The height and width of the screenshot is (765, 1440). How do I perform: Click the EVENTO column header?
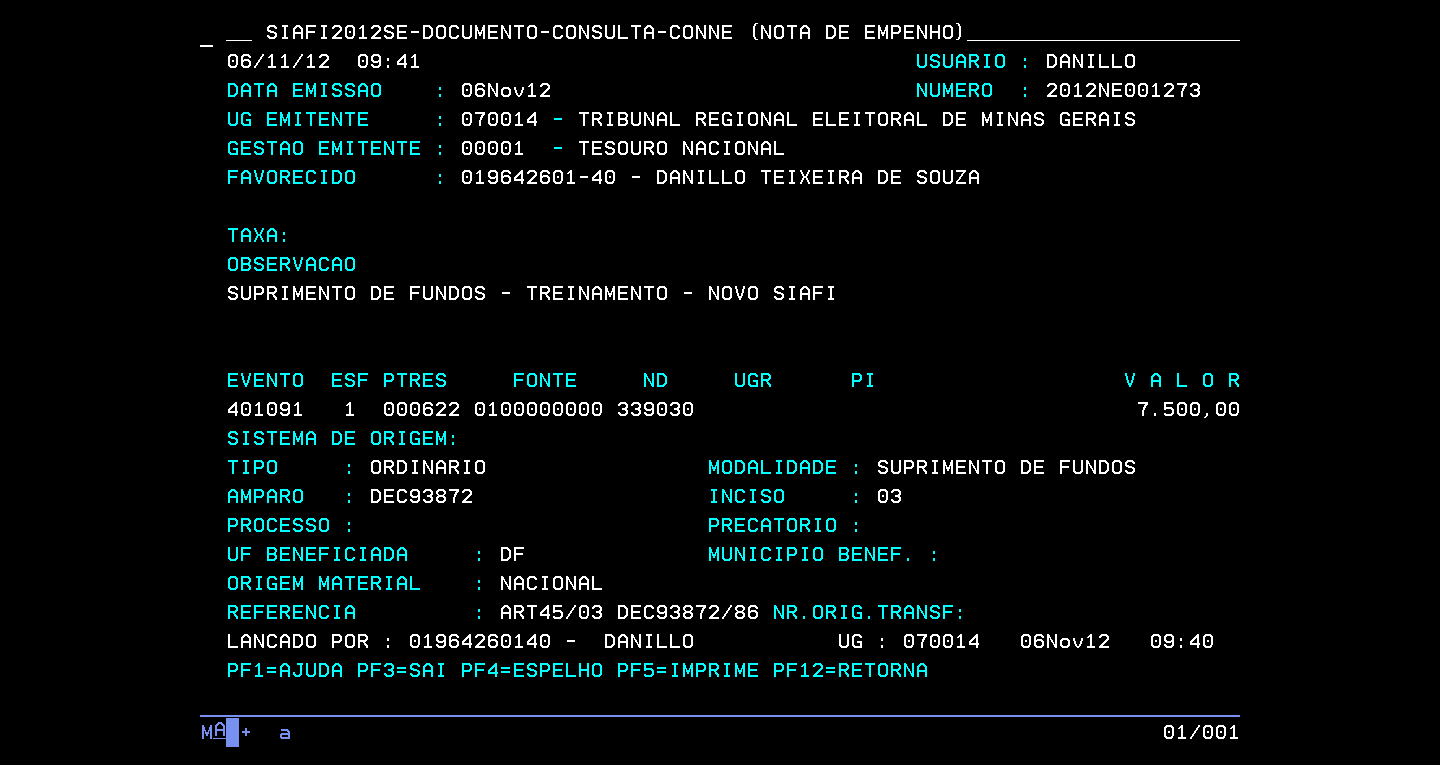tap(265, 381)
